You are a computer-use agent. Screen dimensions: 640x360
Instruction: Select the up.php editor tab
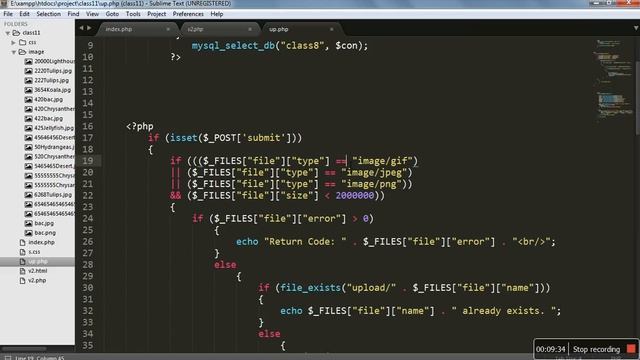(x=301, y=29)
